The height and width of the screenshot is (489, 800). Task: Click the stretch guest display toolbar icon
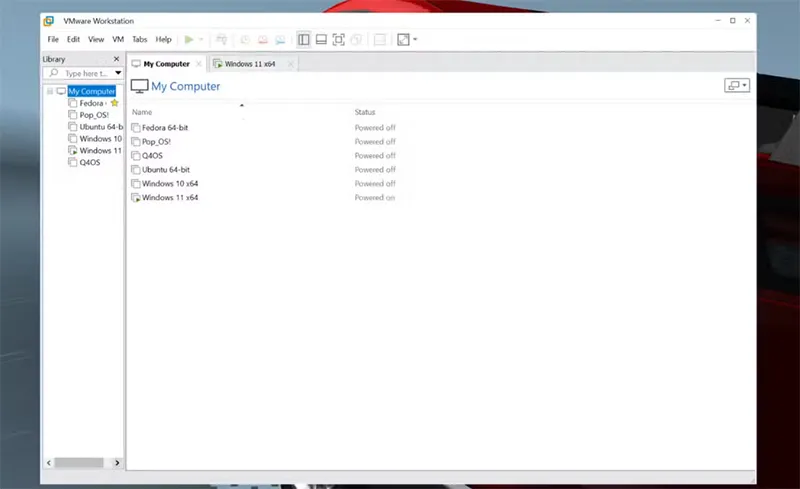tap(403, 39)
